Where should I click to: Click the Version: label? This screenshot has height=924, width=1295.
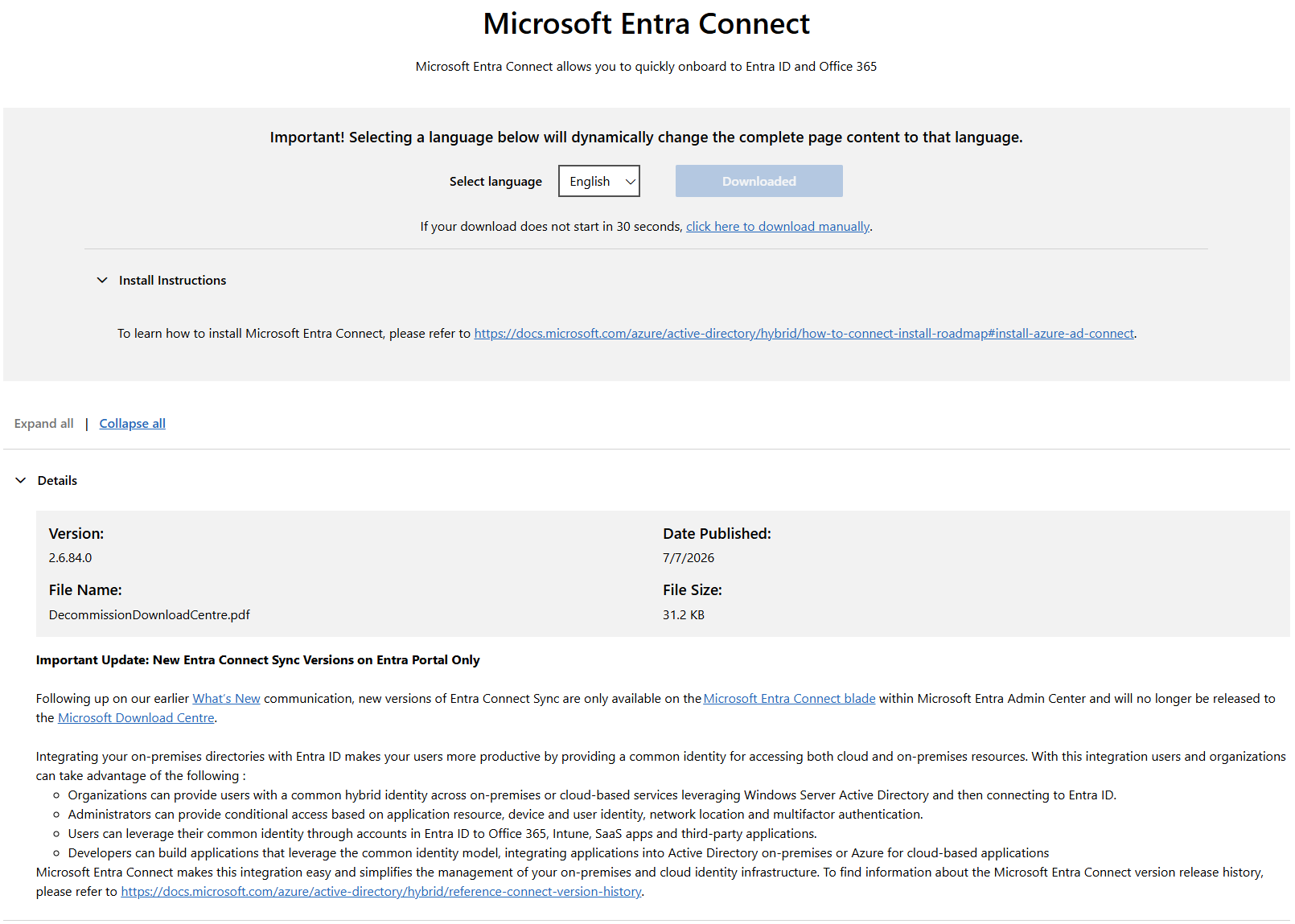click(76, 534)
